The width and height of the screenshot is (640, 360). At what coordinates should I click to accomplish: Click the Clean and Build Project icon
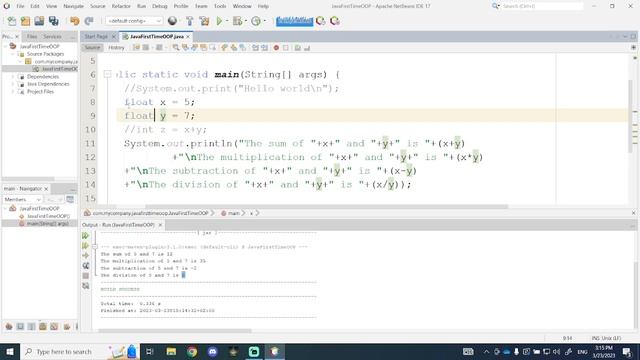(204, 21)
